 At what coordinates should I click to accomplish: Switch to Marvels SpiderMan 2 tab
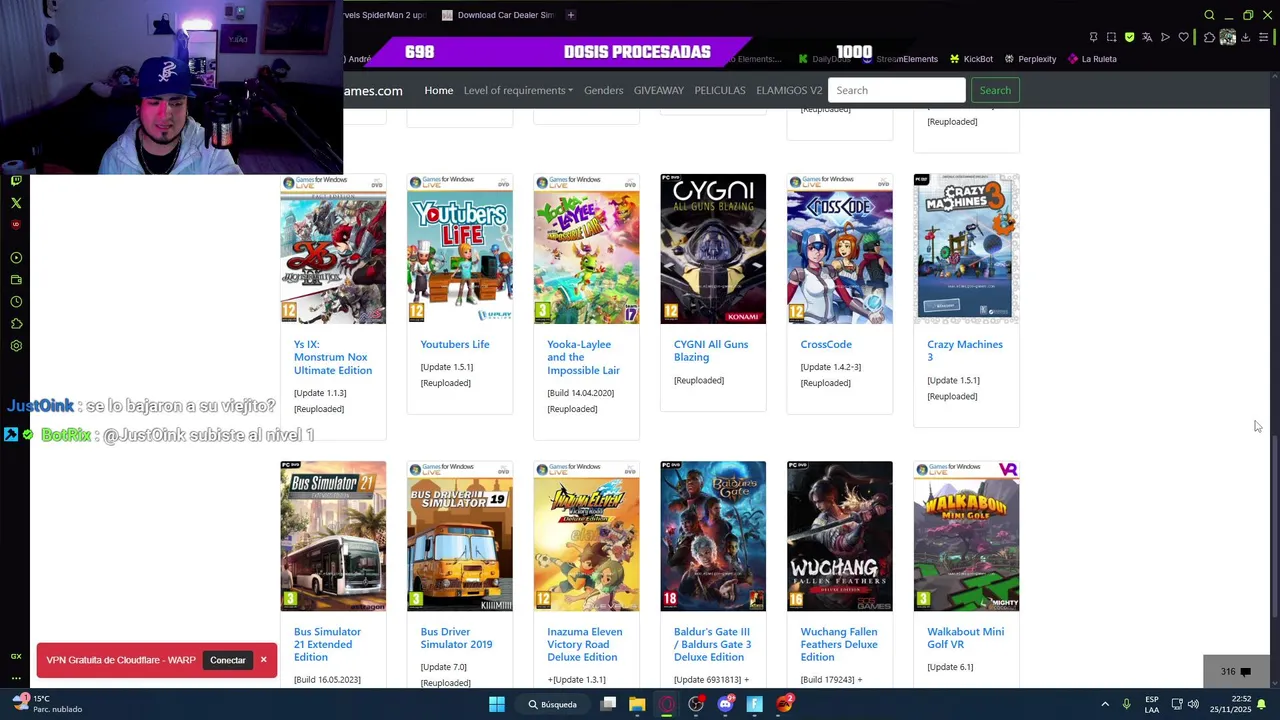click(x=385, y=15)
